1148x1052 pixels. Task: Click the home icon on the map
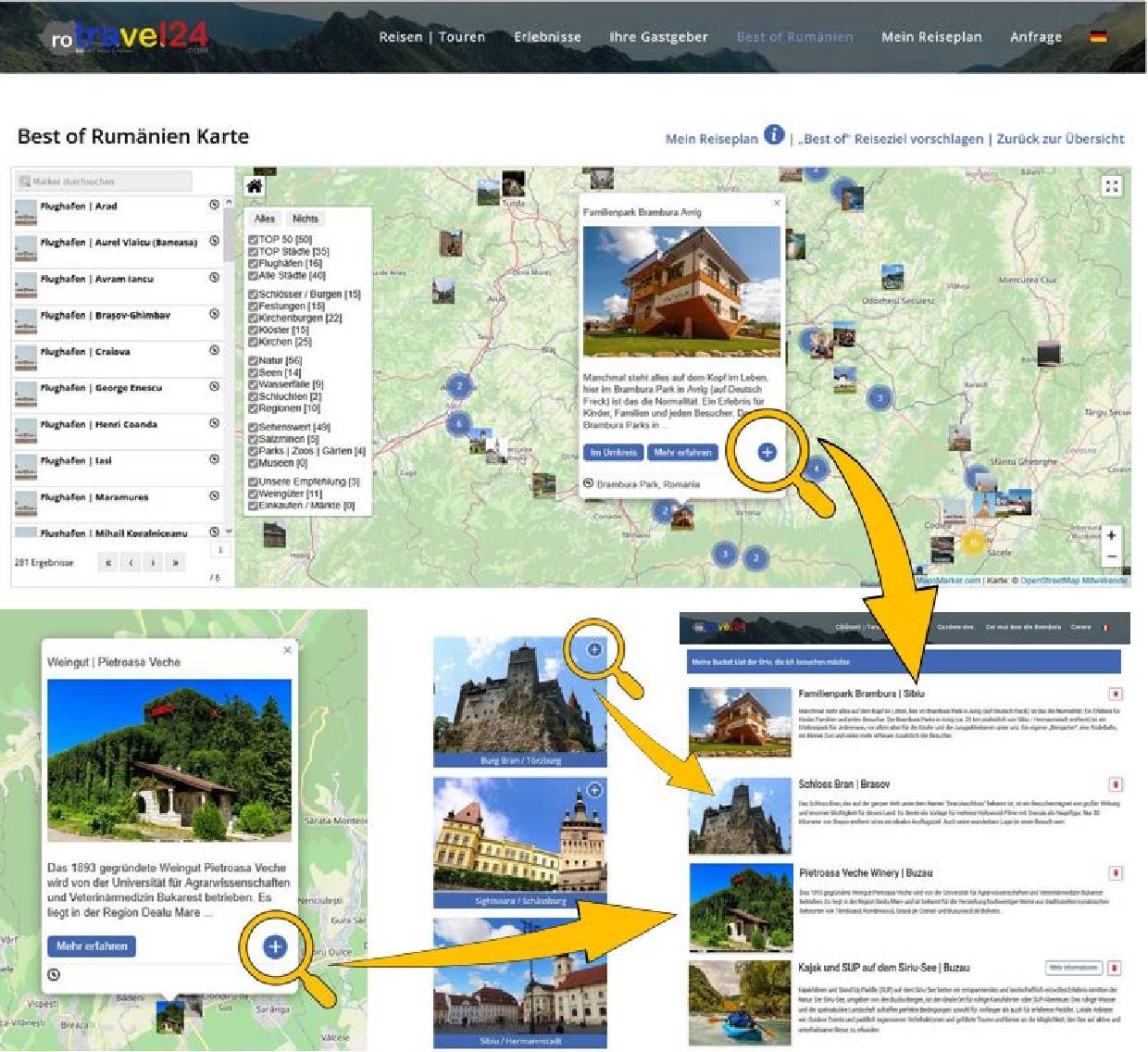(x=254, y=186)
